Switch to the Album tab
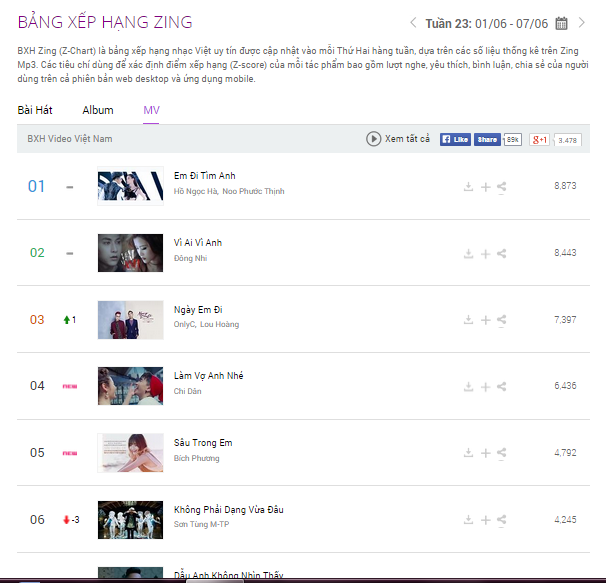Viewport: 606px width, 583px height. [98, 110]
